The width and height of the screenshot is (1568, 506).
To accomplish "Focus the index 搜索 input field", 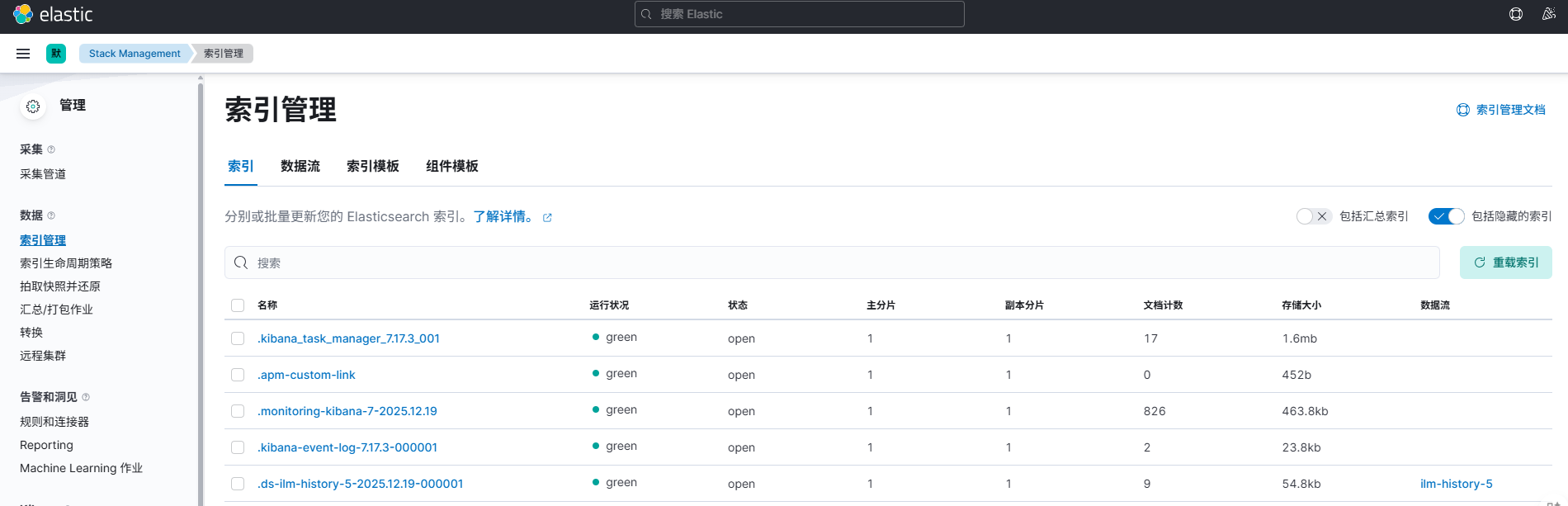I will tap(832, 262).
